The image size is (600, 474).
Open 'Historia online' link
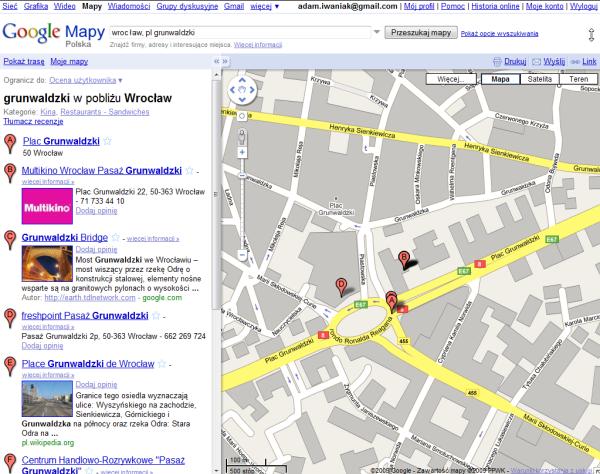tap(496, 6)
